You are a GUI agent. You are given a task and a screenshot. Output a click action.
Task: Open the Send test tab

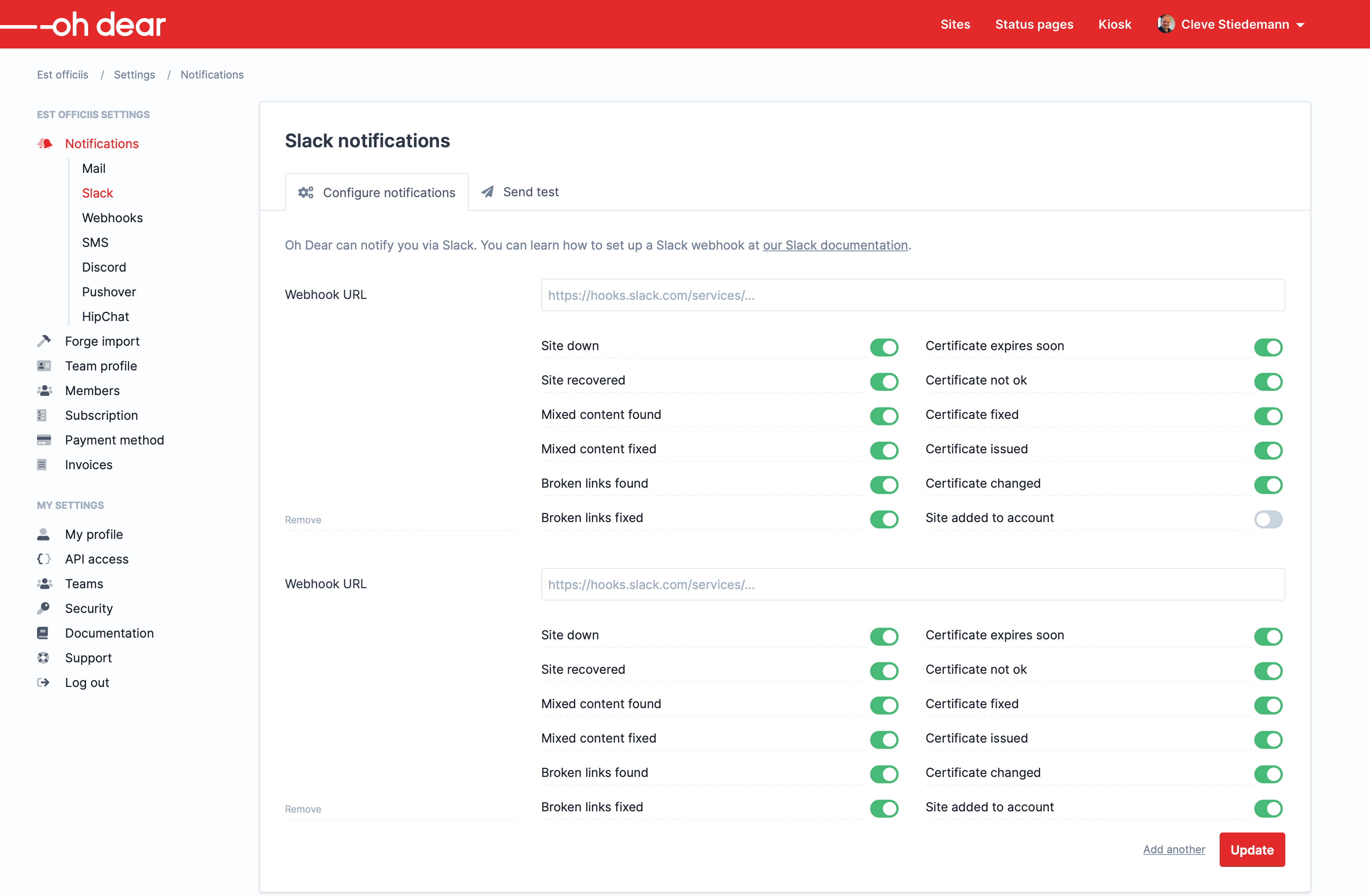point(520,192)
